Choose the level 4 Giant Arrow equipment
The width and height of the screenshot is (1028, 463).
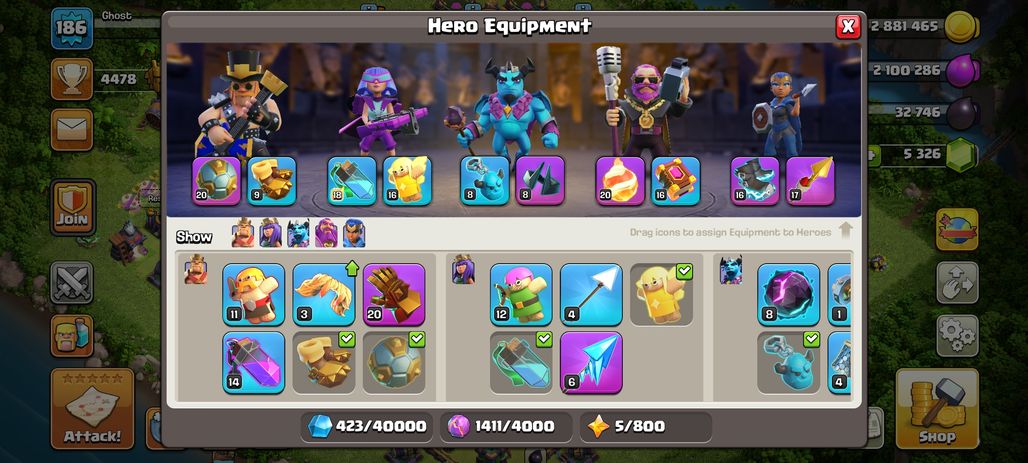click(x=591, y=294)
